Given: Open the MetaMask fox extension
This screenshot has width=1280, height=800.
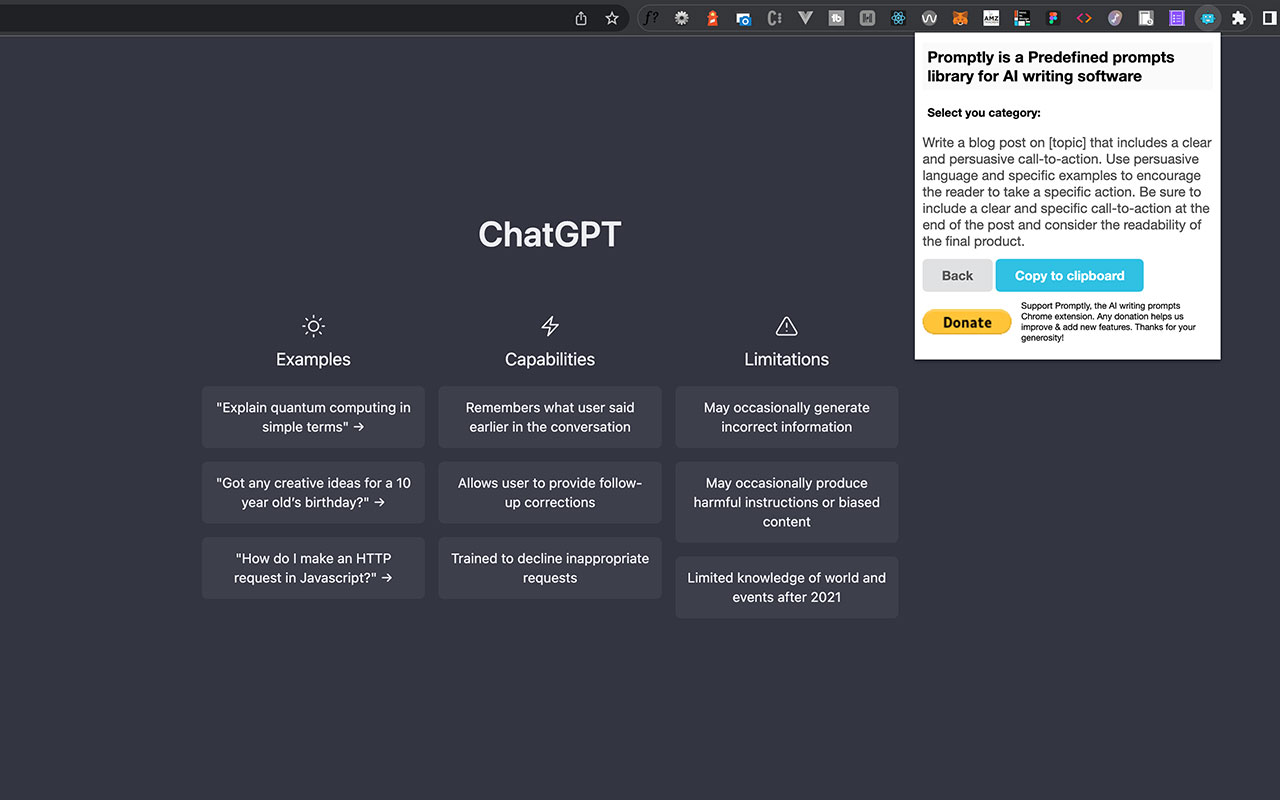Looking at the screenshot, I should tap(960, 18).
